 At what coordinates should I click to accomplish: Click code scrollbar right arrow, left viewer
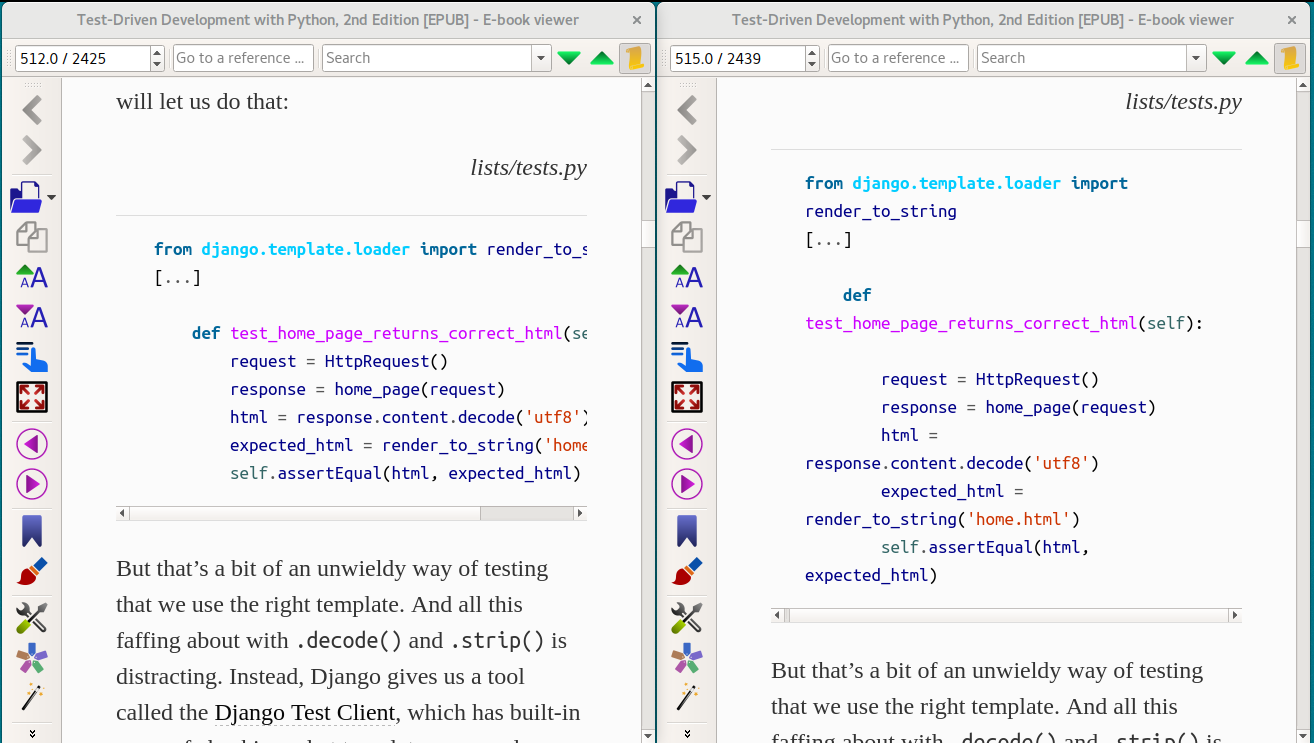pyautogui.click(x=579, y=513)
